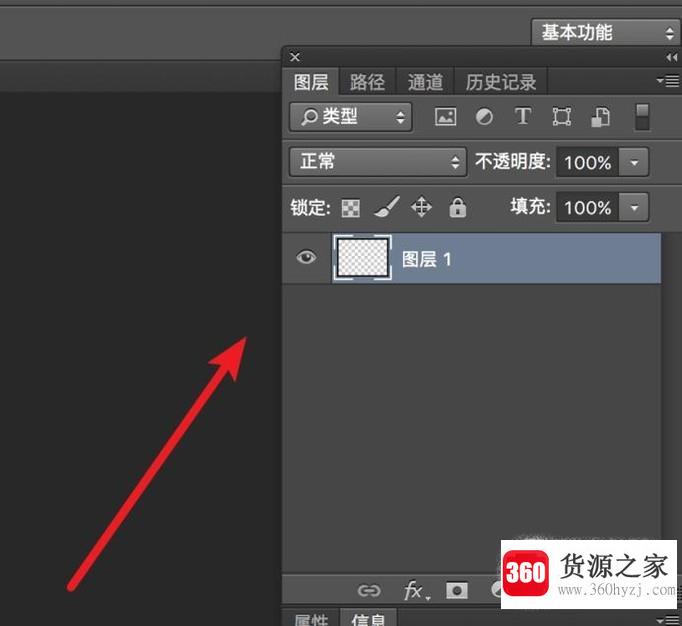Open the 不透明度 opacity slider arrow

[x=634, y=163]
